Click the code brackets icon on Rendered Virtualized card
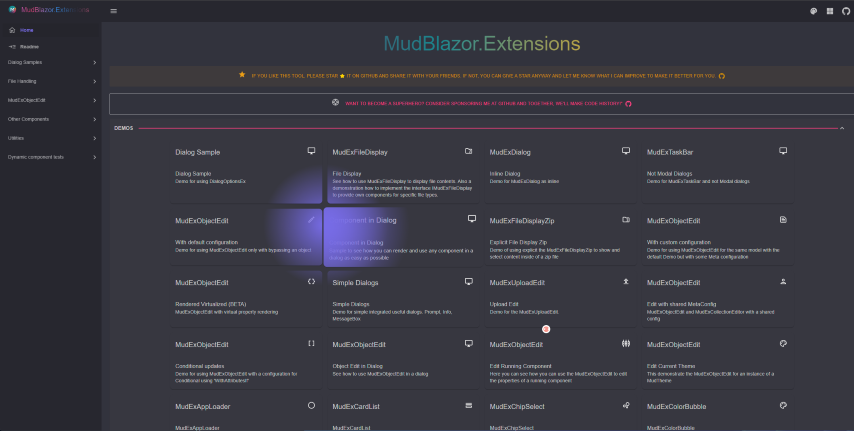This screenshot has height=431, width=854. [x=311, y=282]
